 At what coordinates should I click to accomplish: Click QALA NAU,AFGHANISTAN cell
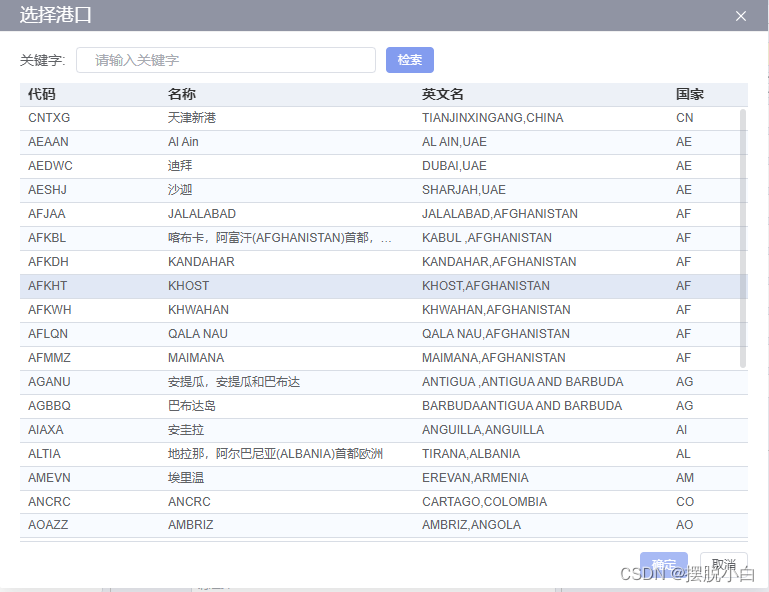click(x=496, y=334)
